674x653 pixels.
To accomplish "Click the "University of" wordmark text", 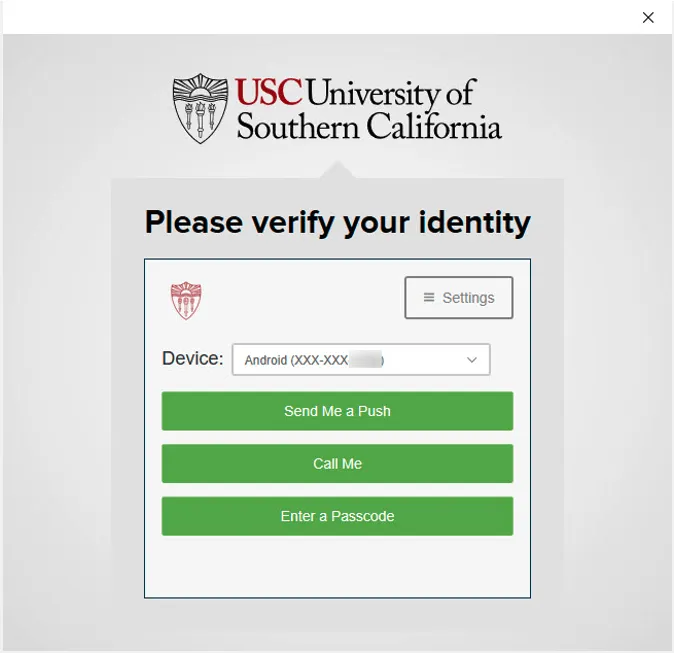I will click(390, 94).
